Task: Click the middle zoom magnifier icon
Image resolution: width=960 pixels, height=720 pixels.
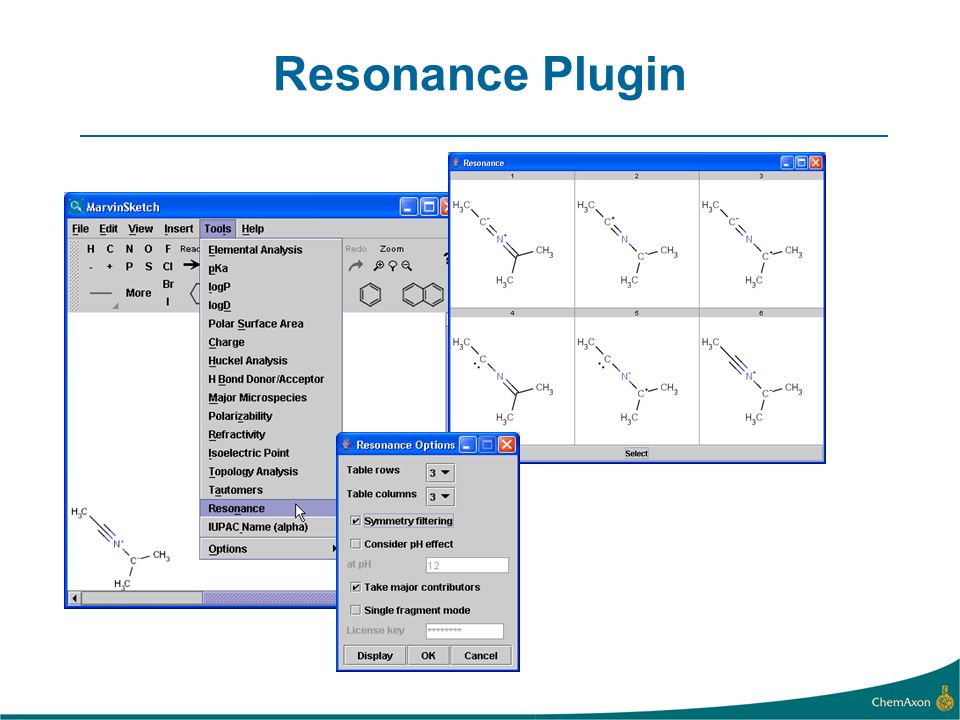Action: [392, 266]
